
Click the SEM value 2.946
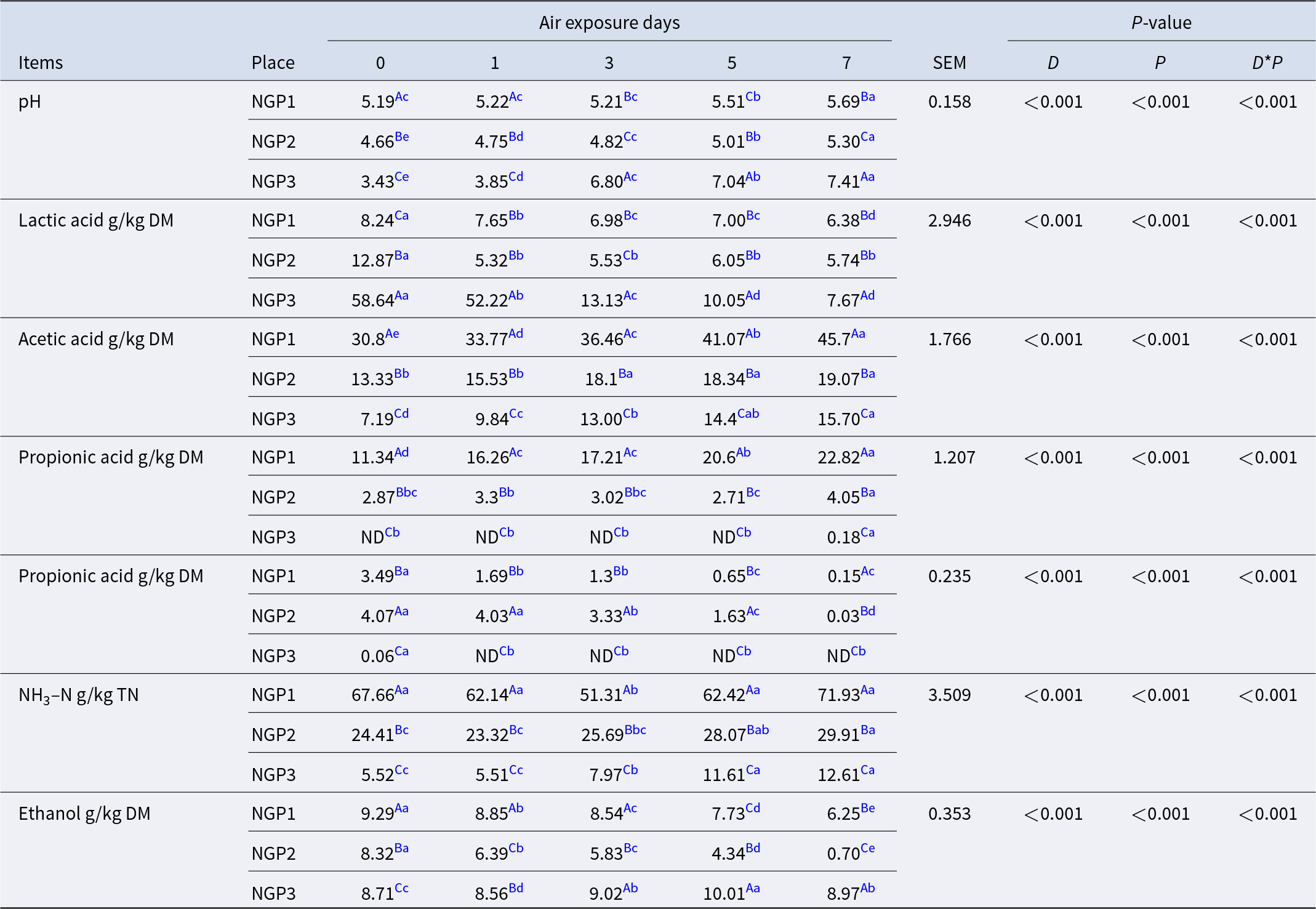pyautogui.click(x=949, y=220)
